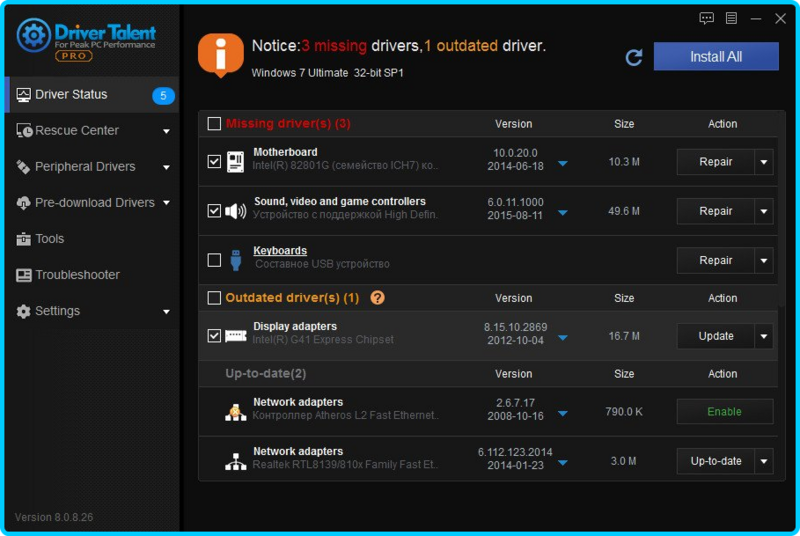This screenshot has width=800, height=536.
Task: Click the Atheros network adapter icon
Action: pyautogui.click(x=235, y=412)
